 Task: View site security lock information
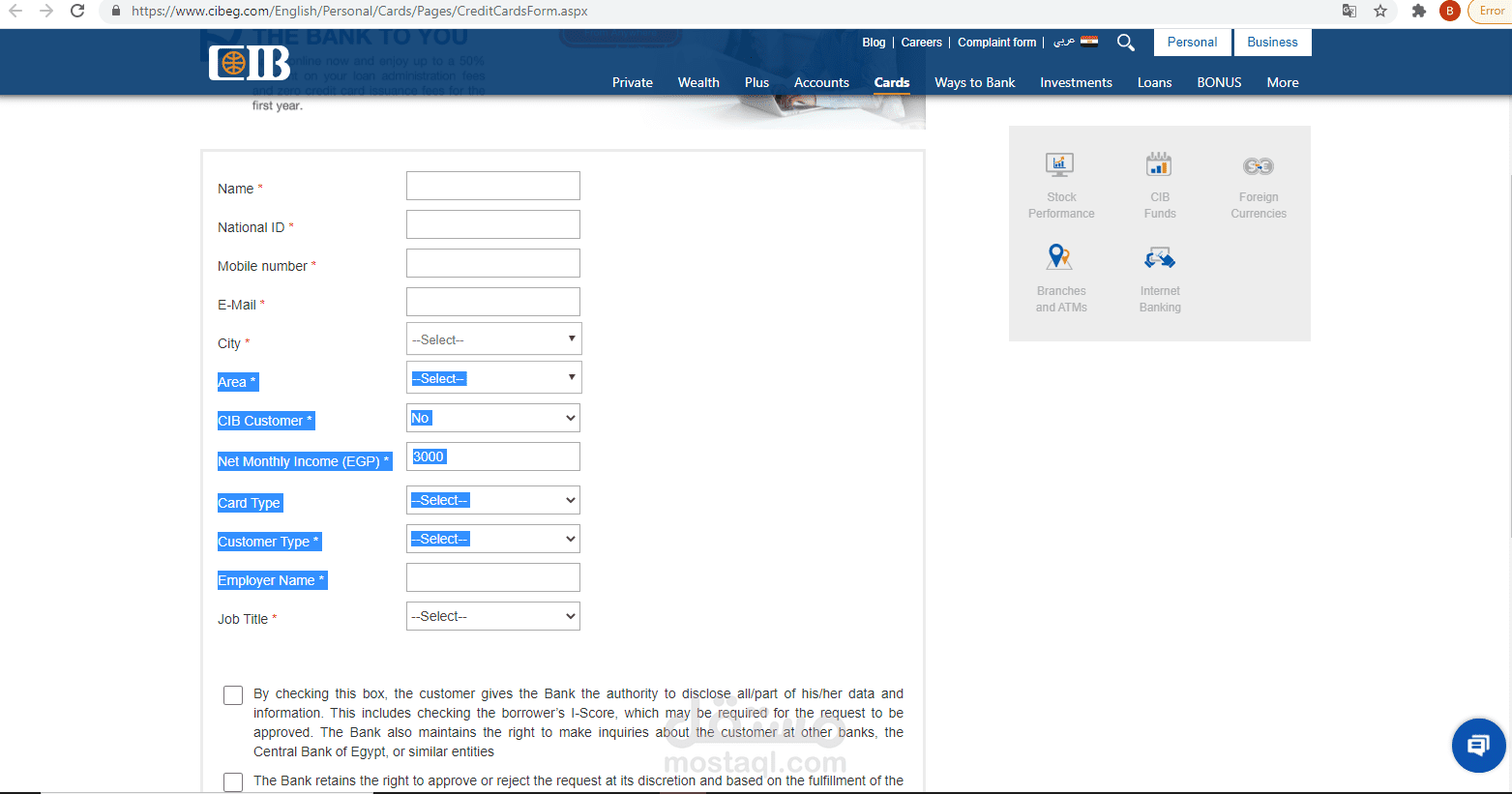116,12
